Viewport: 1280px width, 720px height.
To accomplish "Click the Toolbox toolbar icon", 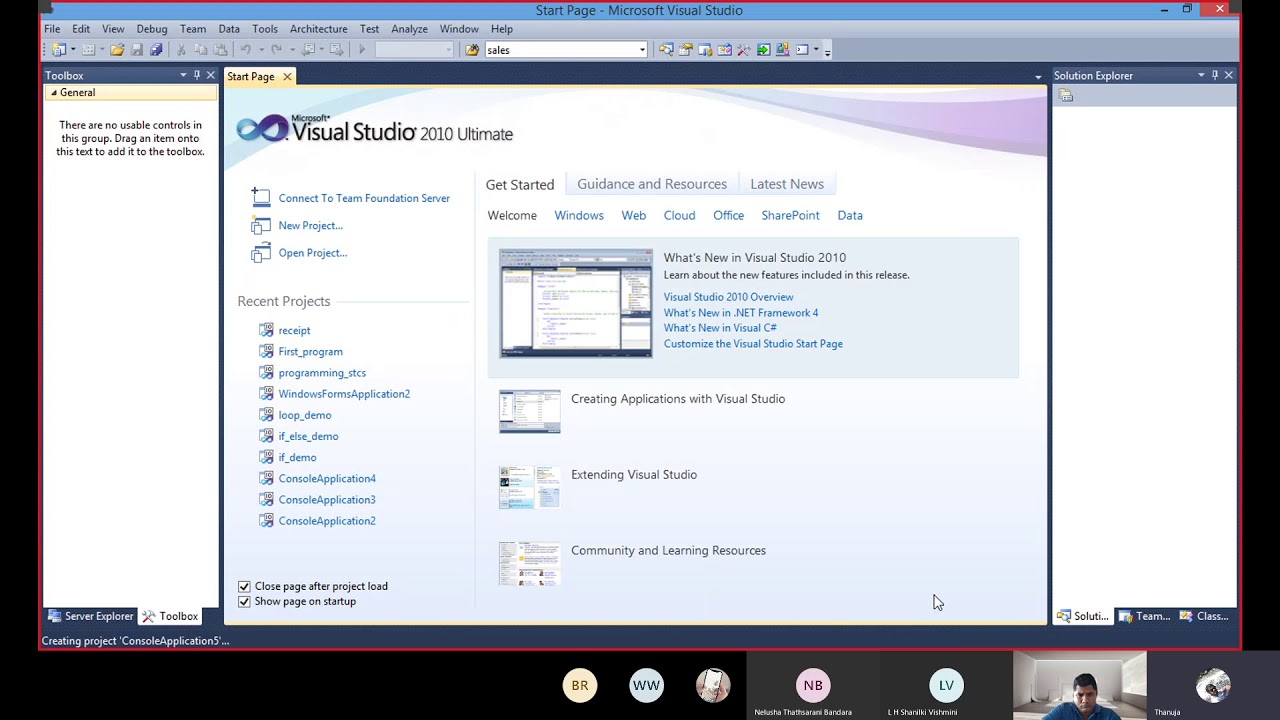I will (x=744, y=50).
